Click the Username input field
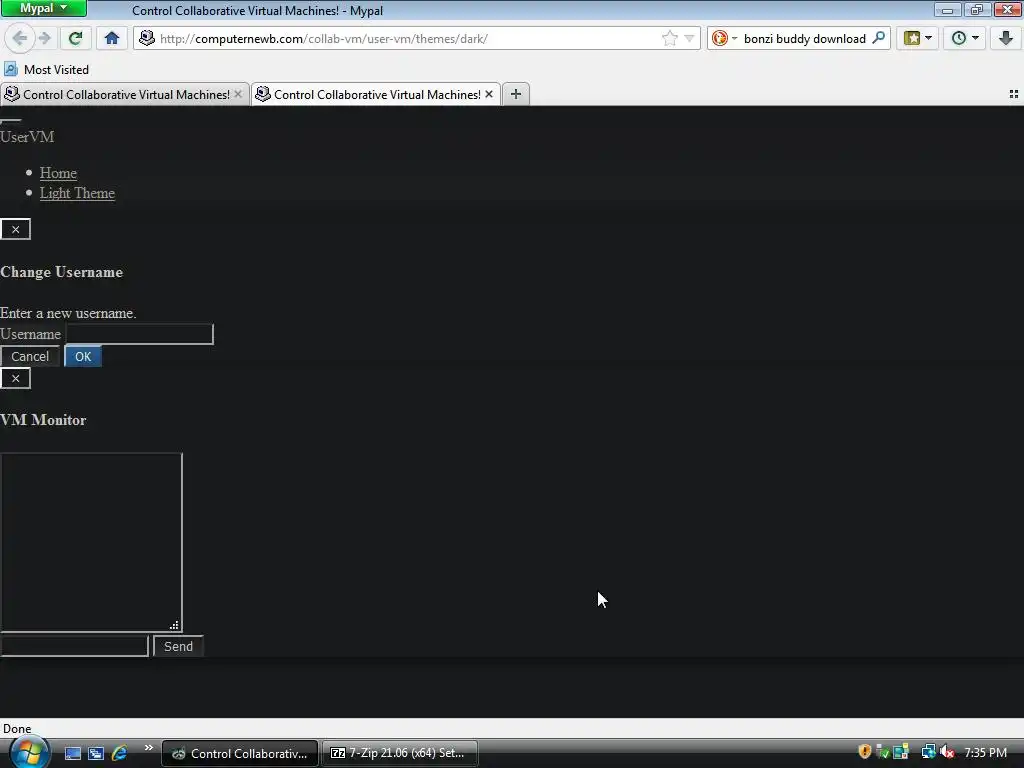This screenshot has width=1024, height=768. [x=140, y=334]
